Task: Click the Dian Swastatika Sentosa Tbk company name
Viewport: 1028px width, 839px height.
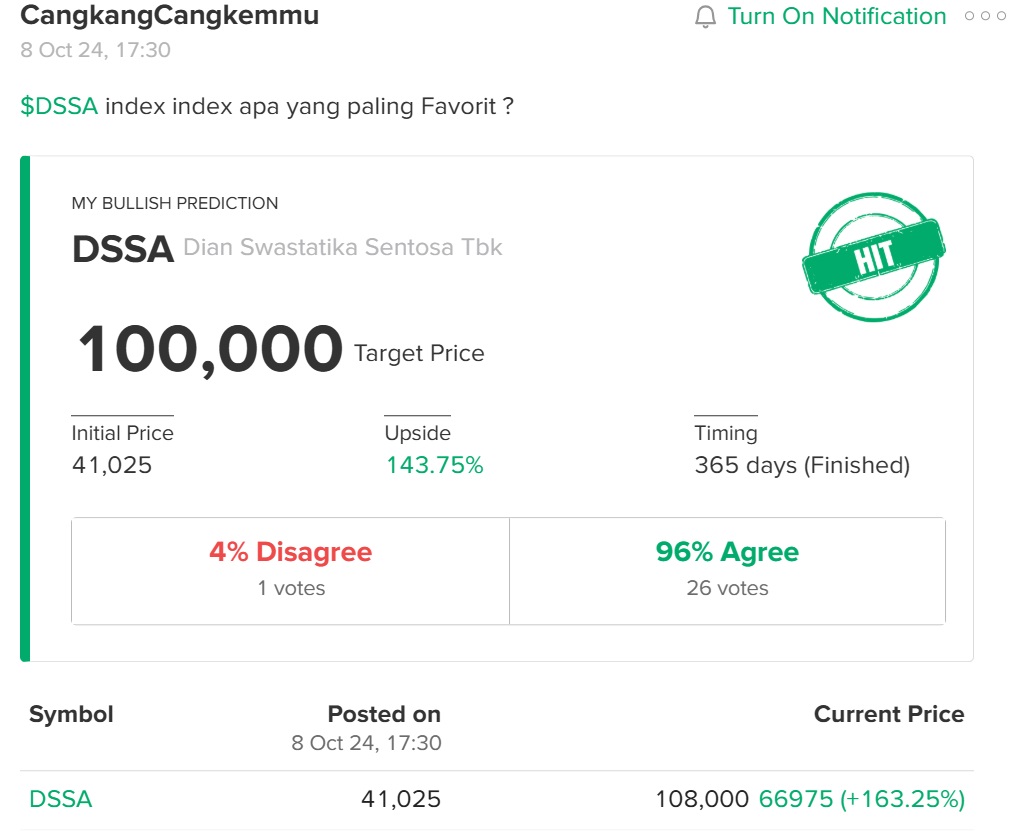Action: coord(343,247)
